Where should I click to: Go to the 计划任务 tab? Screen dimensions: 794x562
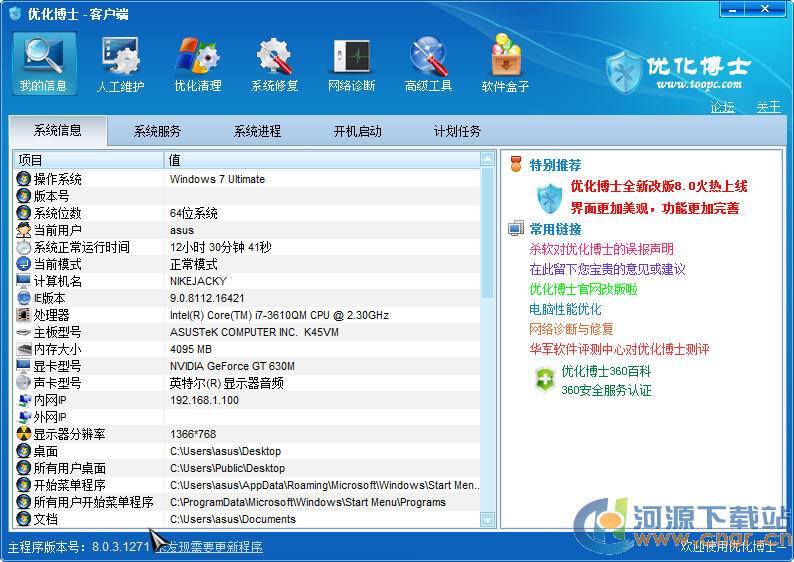(458, 131)
